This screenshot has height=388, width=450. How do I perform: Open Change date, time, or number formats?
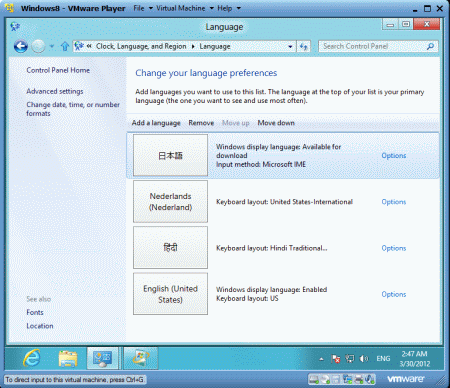73,109
